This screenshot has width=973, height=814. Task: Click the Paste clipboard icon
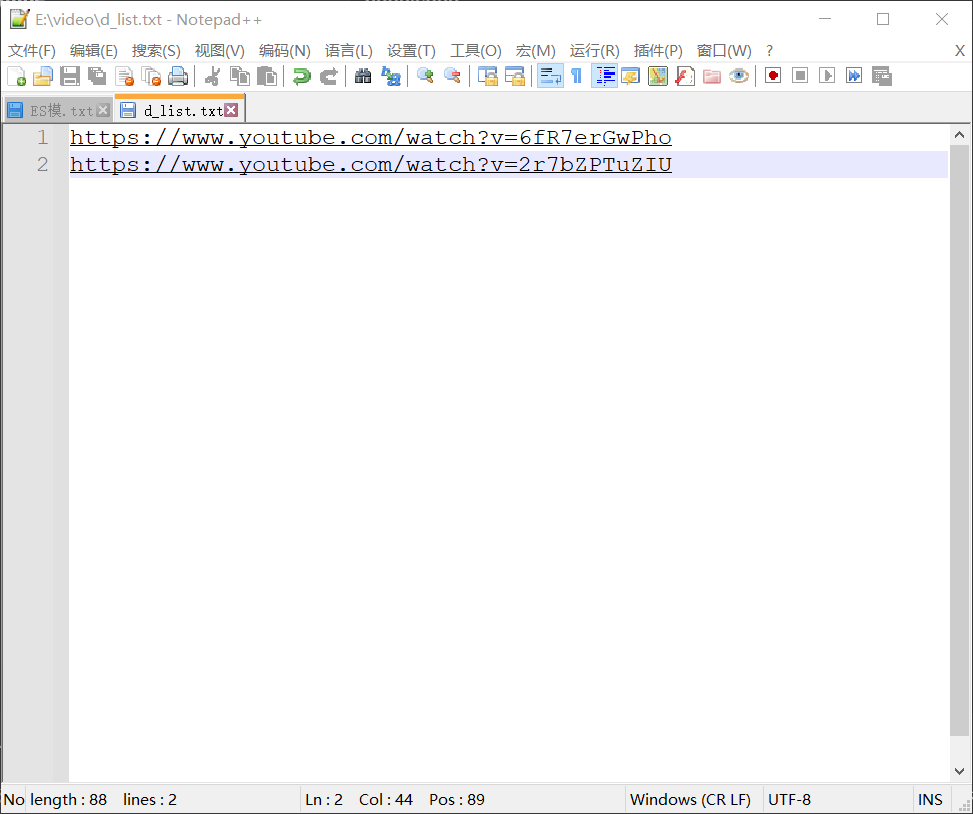267,76
